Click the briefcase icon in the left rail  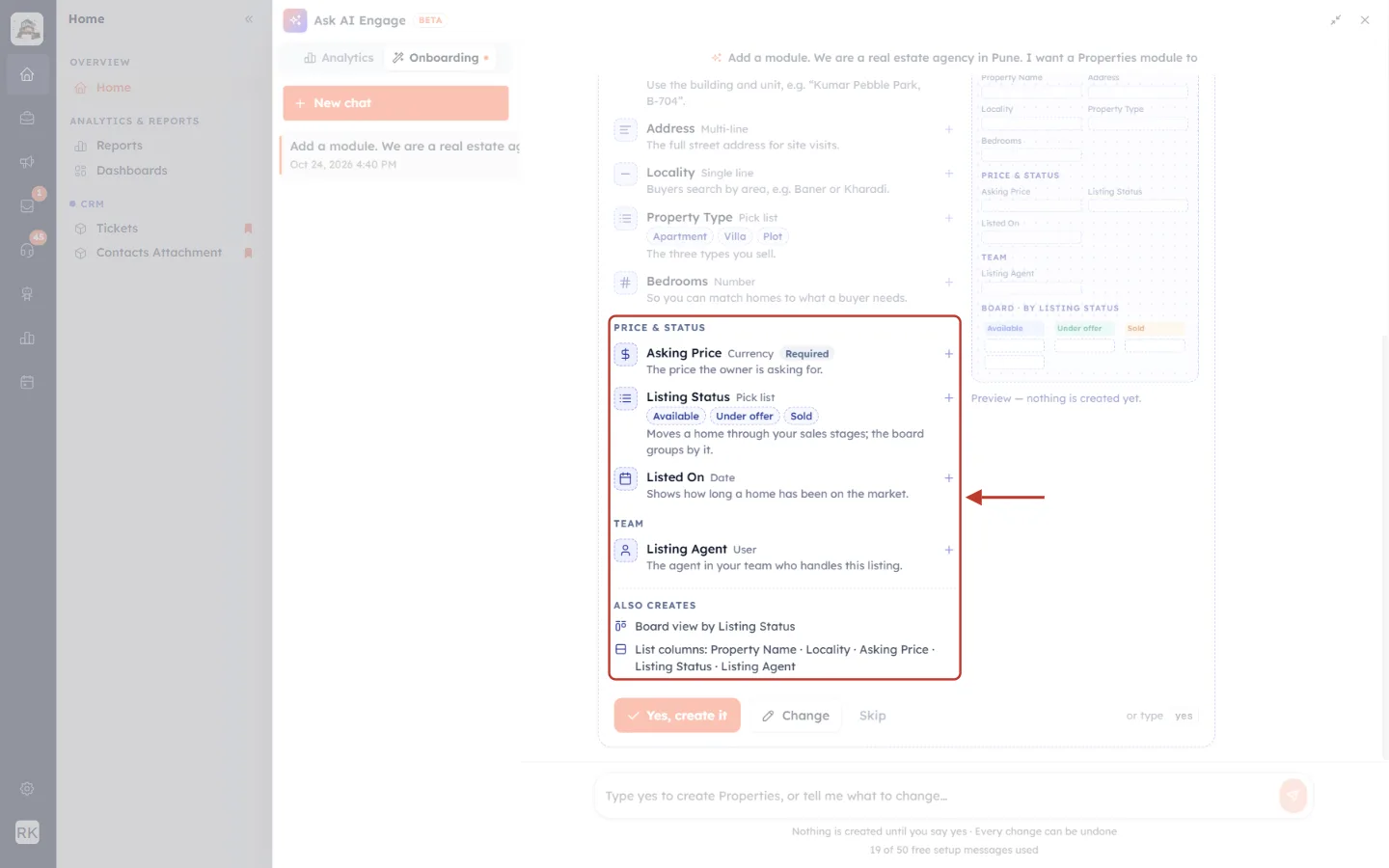(27, 118)
